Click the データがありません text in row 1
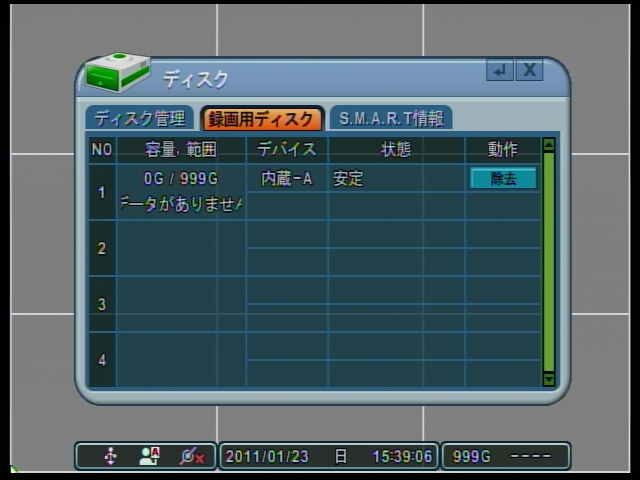Screen dimensions: 640x480 pos(181,204)
